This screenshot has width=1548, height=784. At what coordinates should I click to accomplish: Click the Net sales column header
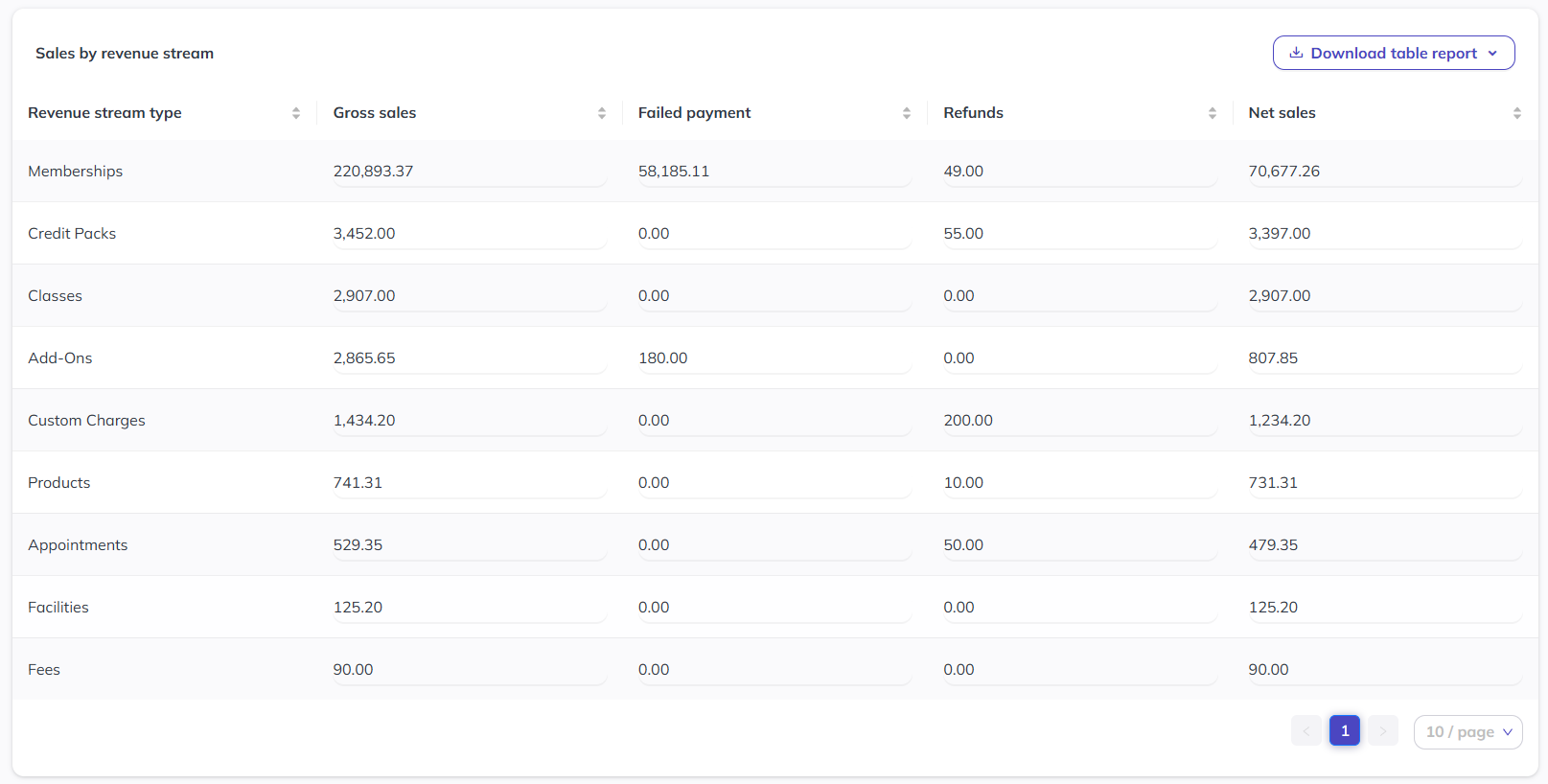pyautogui.click(x=1385, y=113)
